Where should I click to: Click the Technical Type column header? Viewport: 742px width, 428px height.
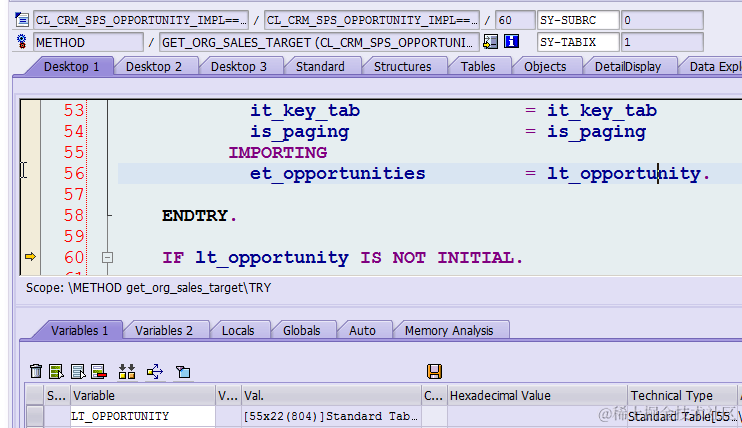pos(682,395)
